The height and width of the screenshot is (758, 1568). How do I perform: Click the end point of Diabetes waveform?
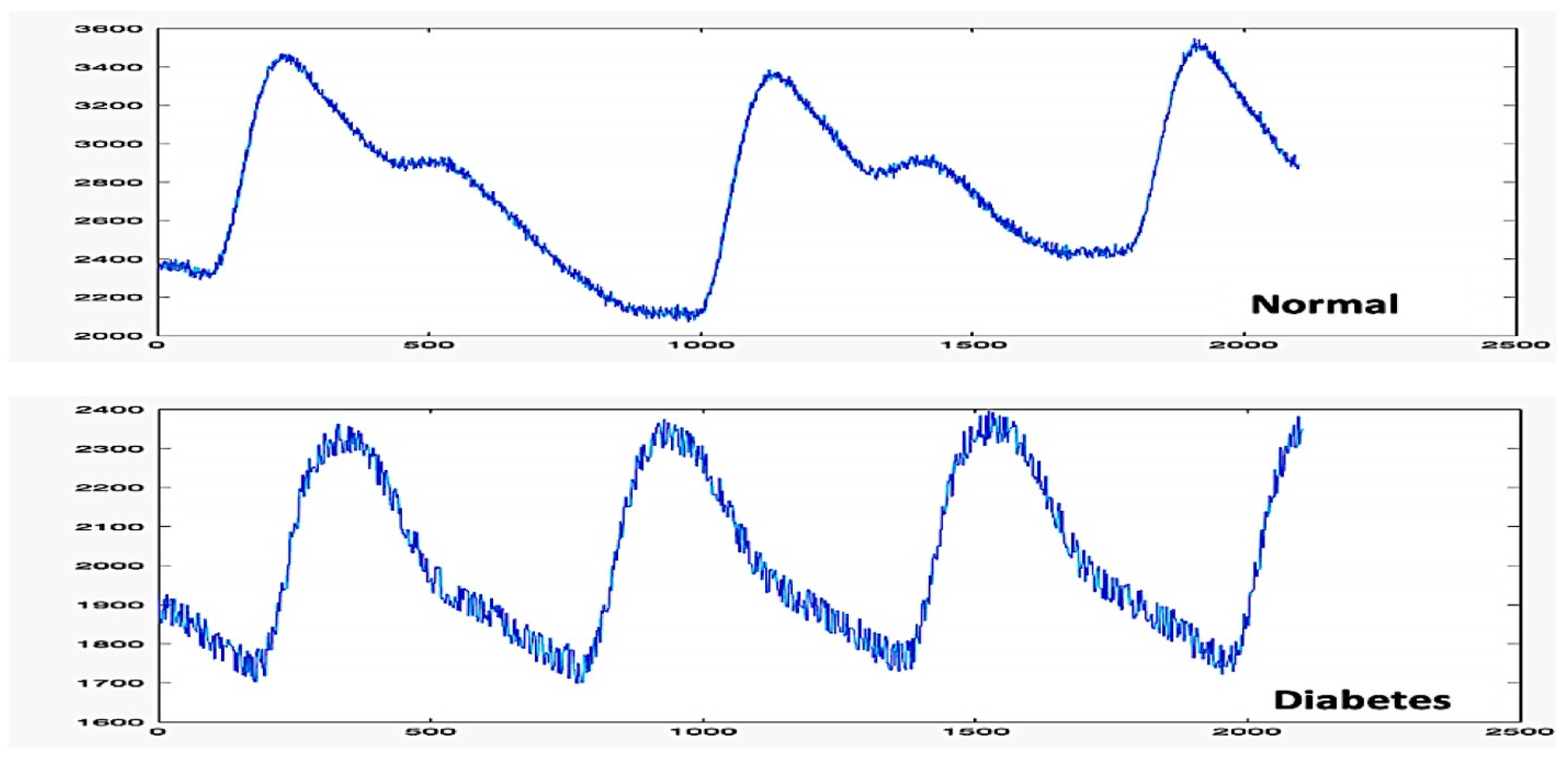coord(1301,429)
